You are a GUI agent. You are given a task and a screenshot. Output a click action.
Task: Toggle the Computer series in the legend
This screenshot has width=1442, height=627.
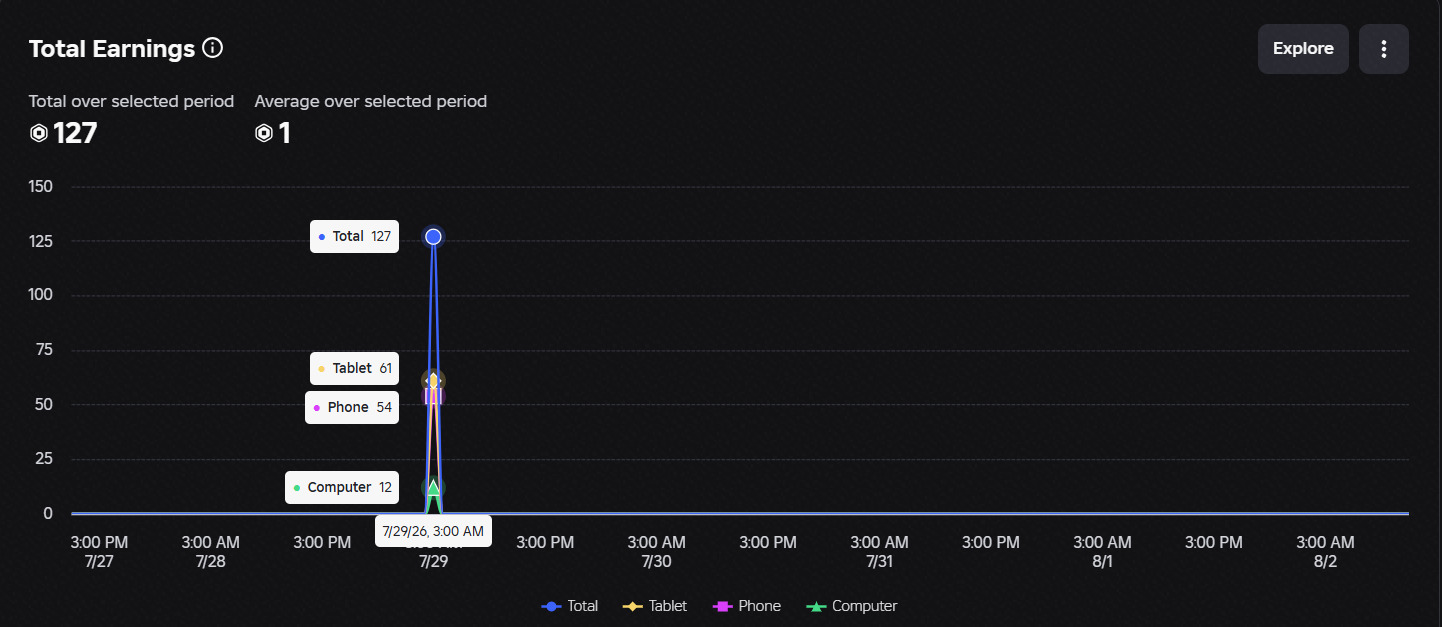pos(851,606)
